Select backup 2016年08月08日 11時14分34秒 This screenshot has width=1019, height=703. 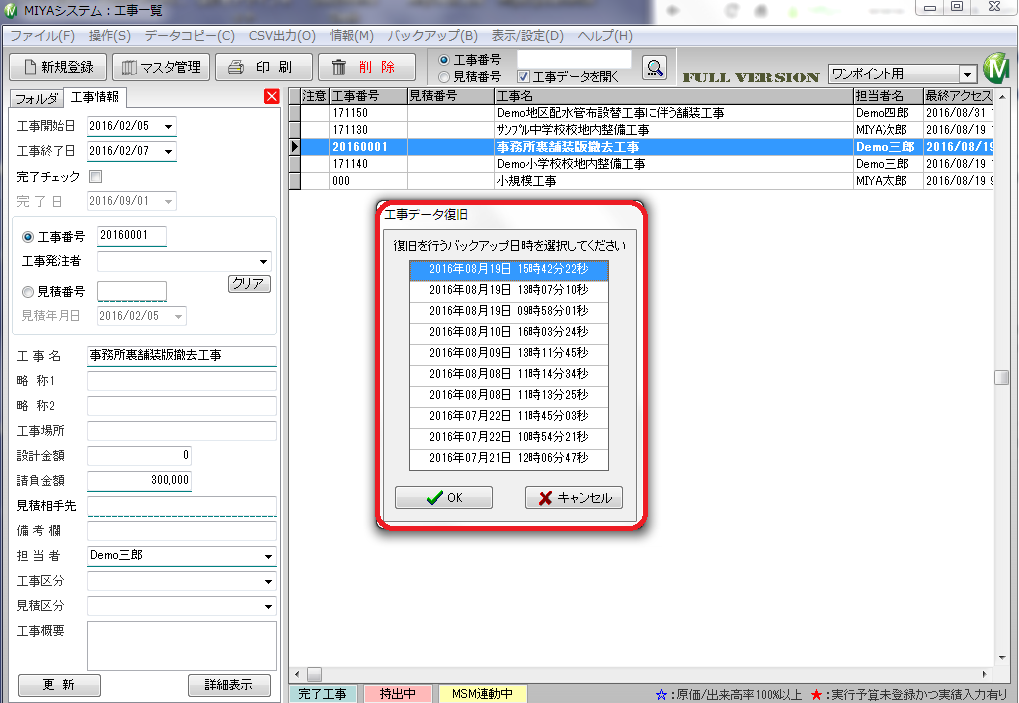[509, 374]
